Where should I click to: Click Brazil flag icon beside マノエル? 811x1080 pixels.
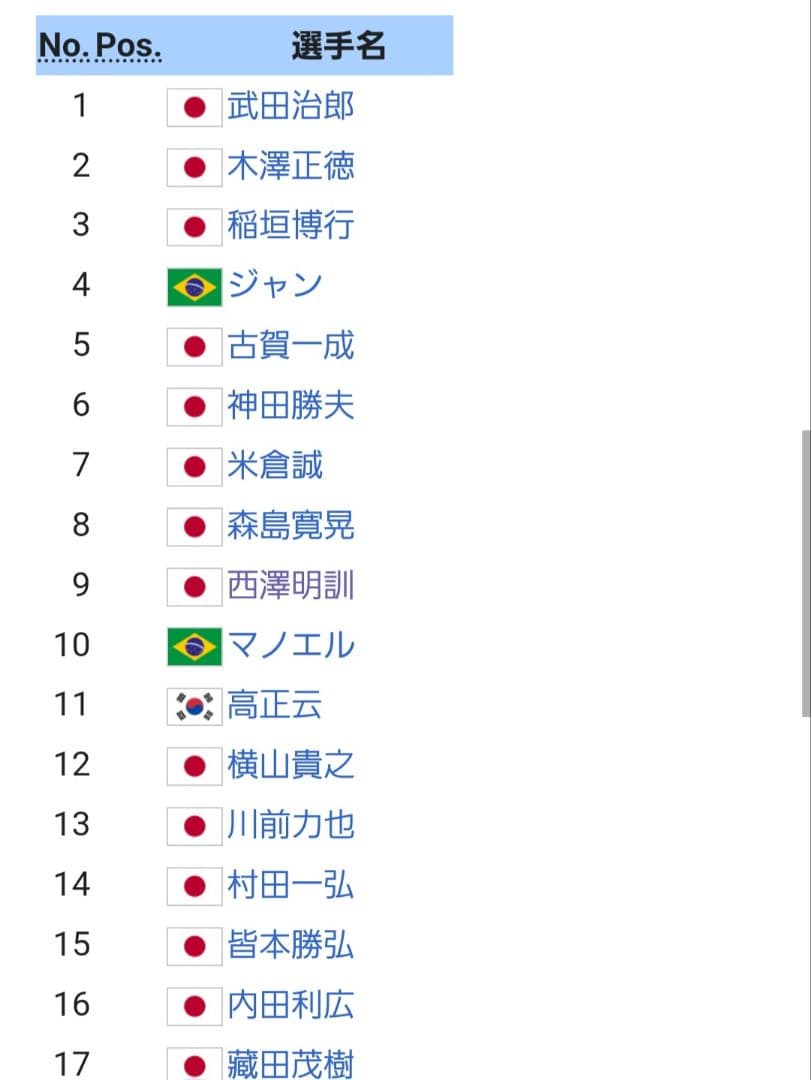[x=194, y=647]
